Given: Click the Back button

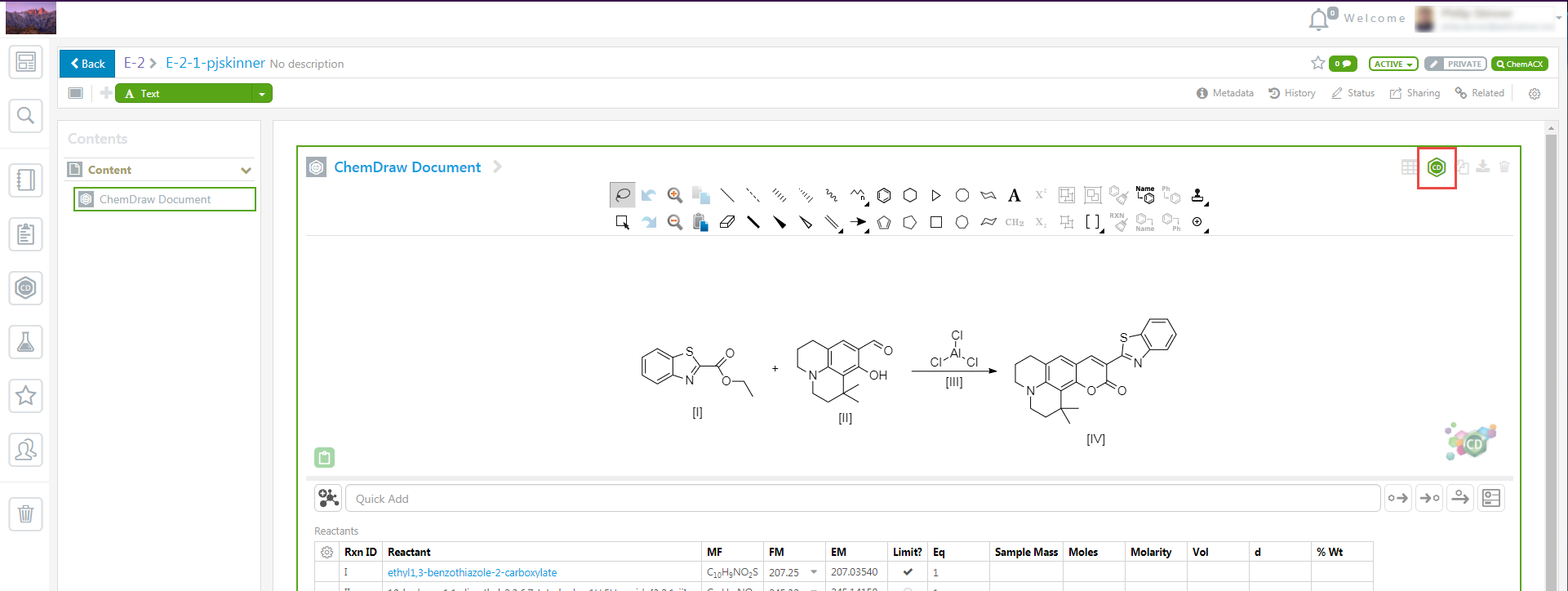Looking at the screenshot, I should 87,64.
